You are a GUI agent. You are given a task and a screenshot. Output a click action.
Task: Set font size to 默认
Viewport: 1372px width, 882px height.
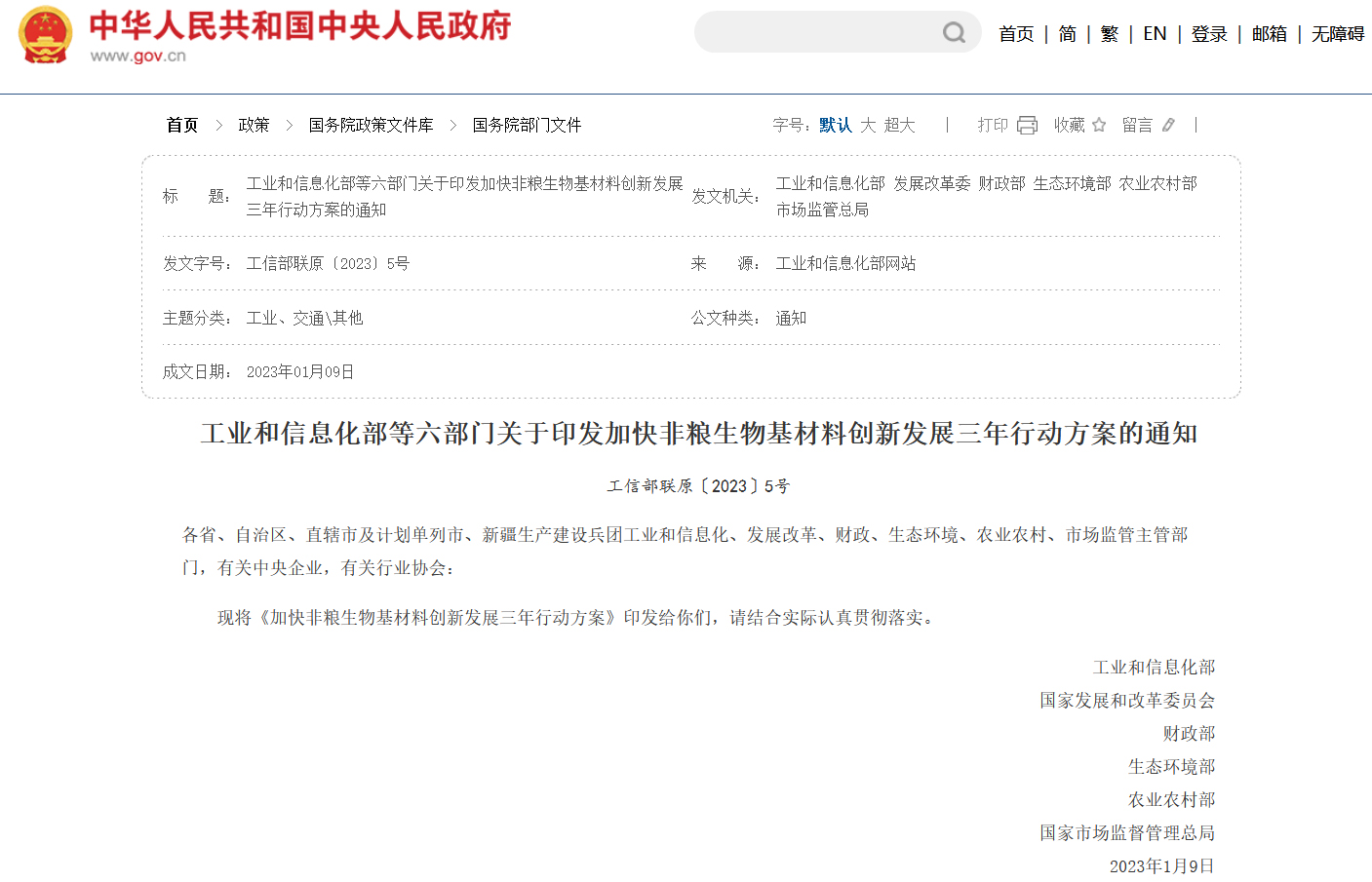click(x=835, y=125)
